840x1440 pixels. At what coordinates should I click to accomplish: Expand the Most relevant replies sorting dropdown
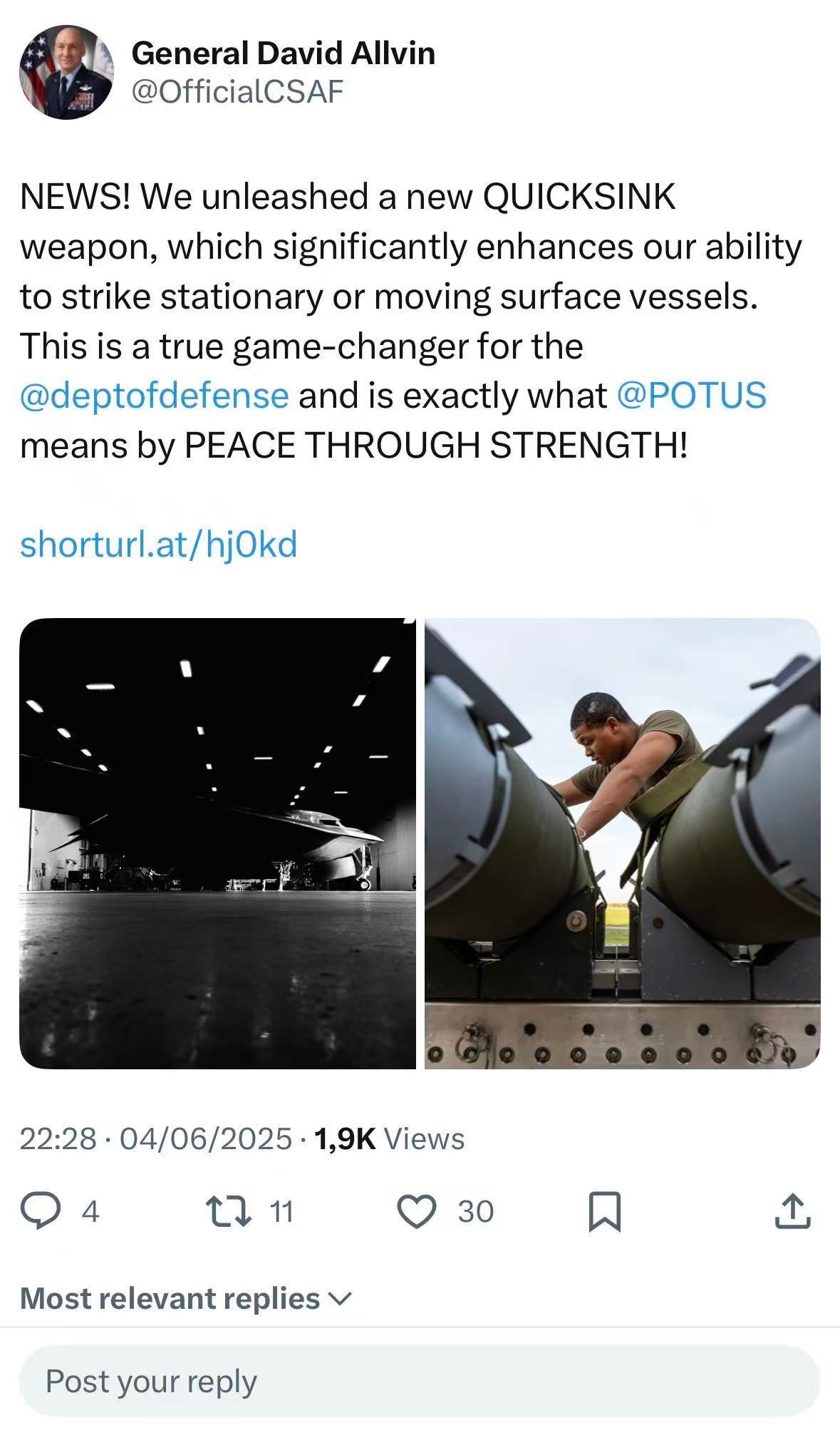coord(186,1298)
